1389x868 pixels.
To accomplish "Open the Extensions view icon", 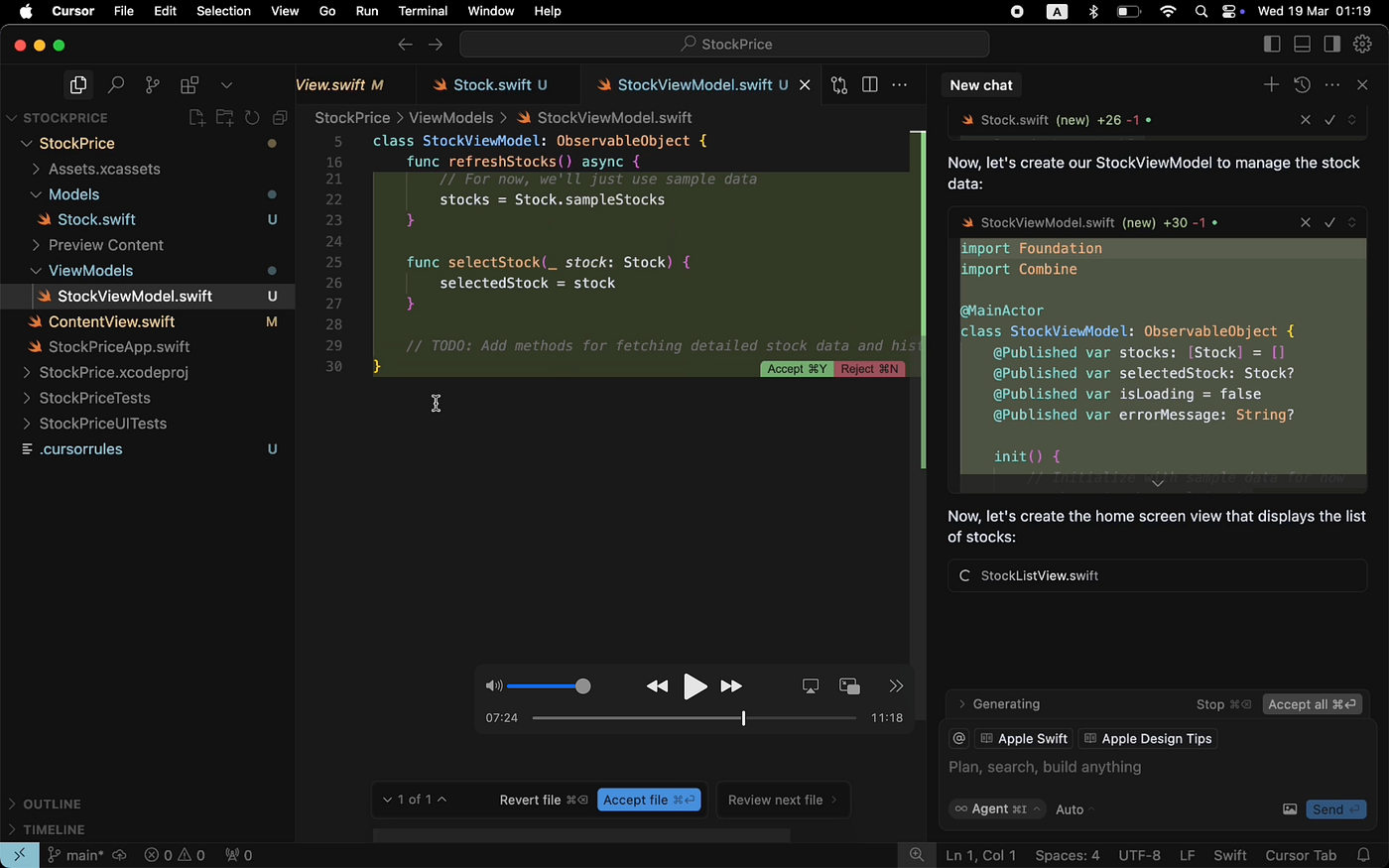I will [189, 85].
